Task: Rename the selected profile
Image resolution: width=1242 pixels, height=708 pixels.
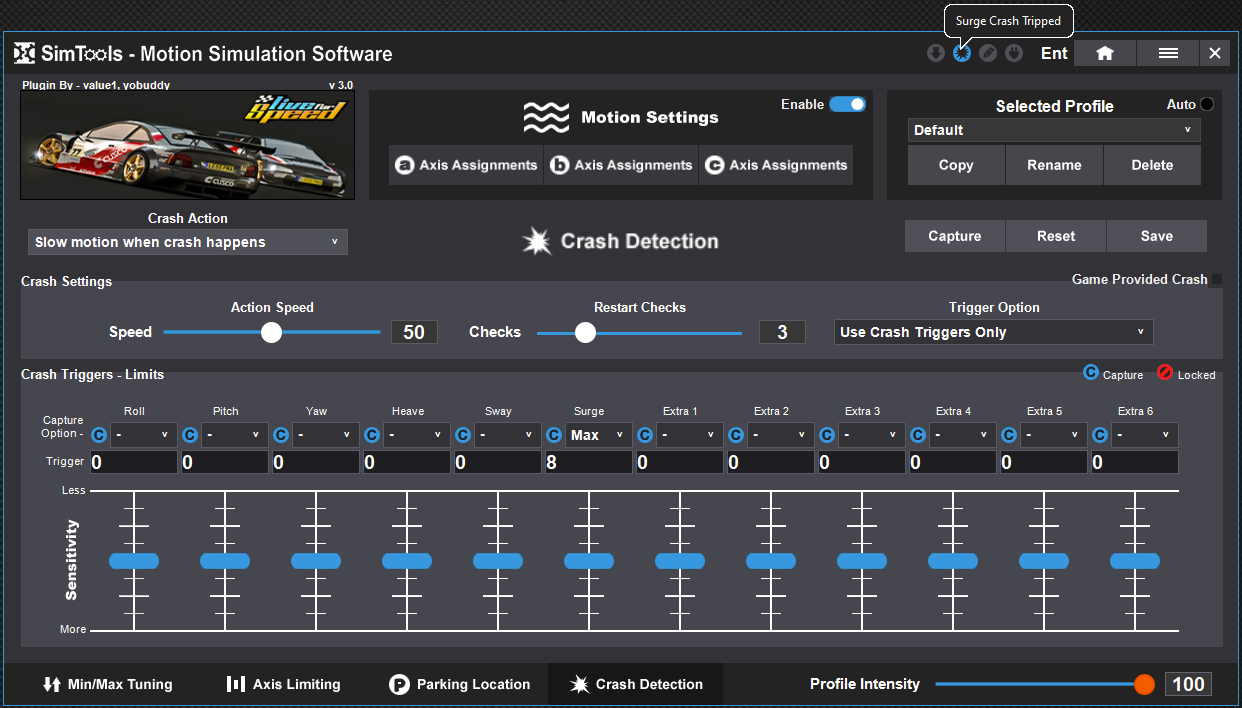Action: point(1054,165)
